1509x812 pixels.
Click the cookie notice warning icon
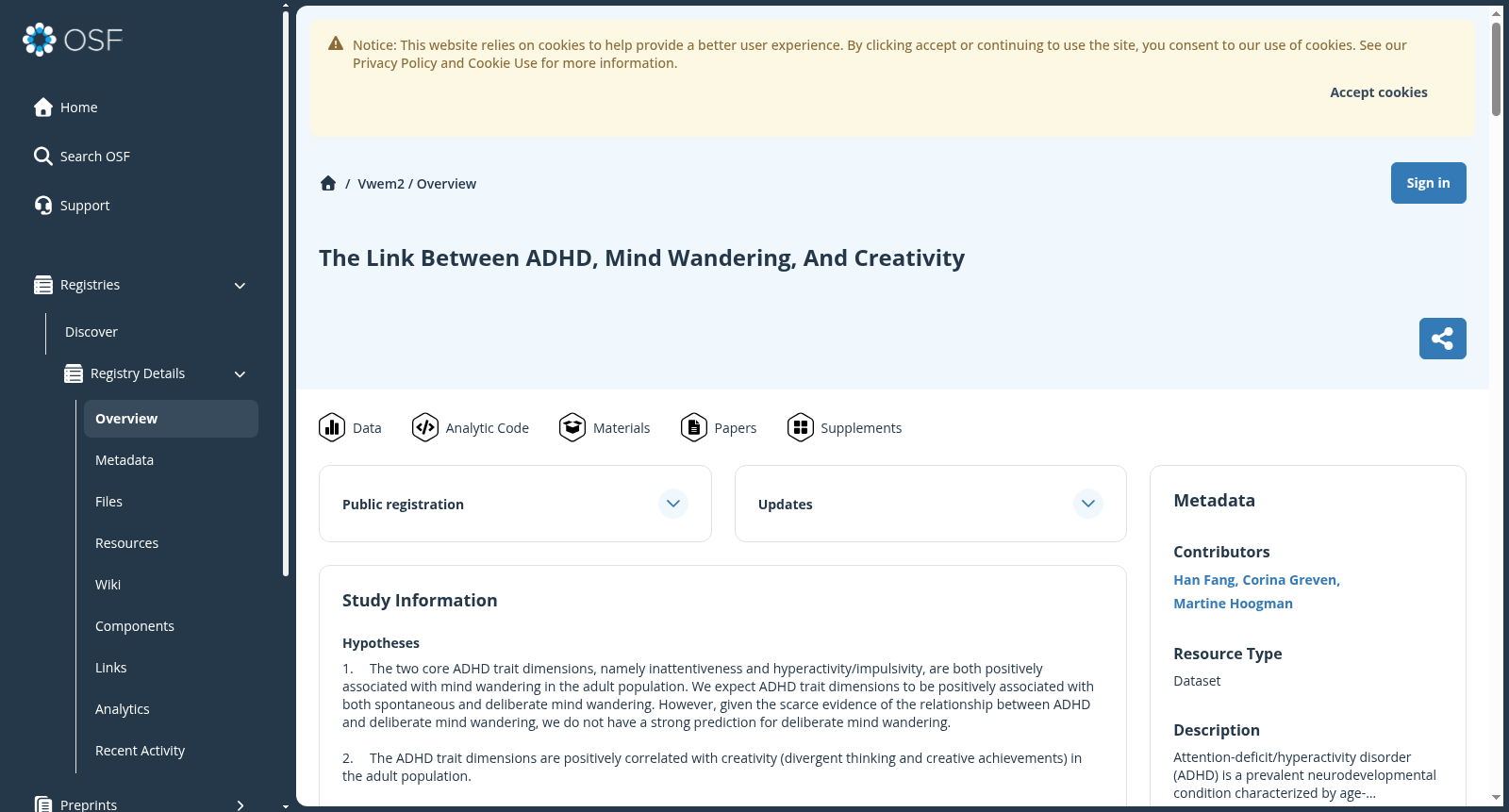[x=336, y=44]
